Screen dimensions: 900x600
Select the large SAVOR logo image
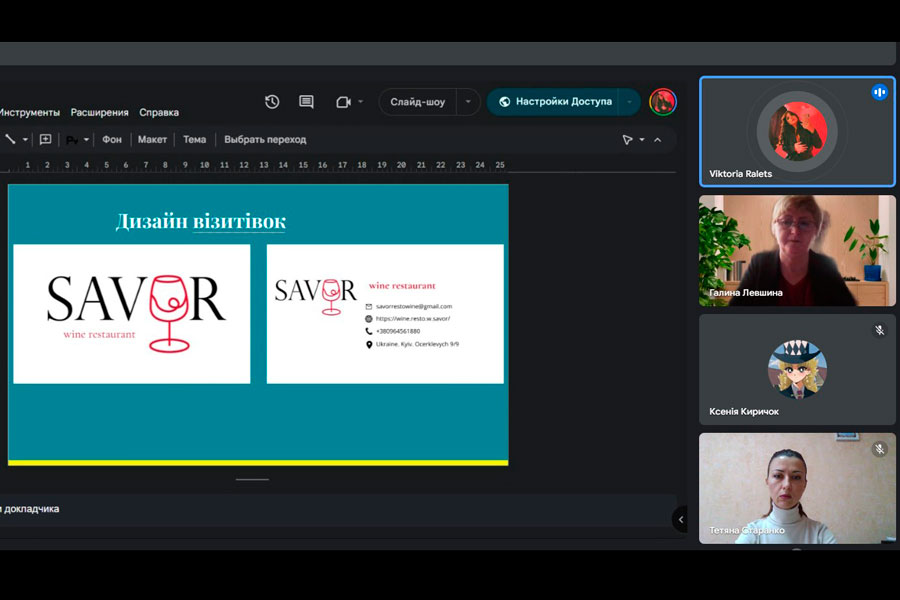[x=132, y=313]
